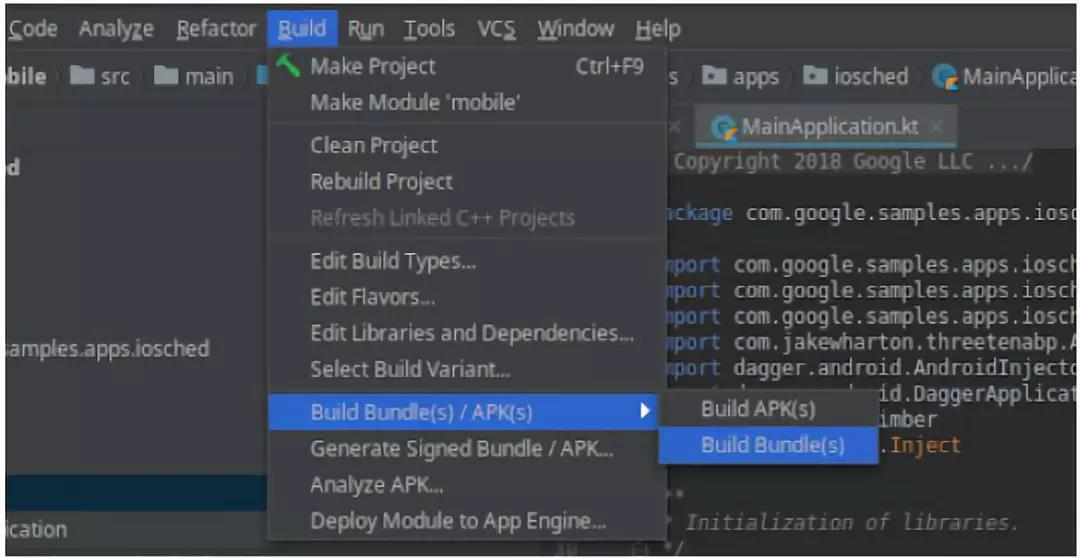Image resolution: width=1080 pixels, height=558 pixels.
Task: Open the Help menu
Action: [658, 29]
